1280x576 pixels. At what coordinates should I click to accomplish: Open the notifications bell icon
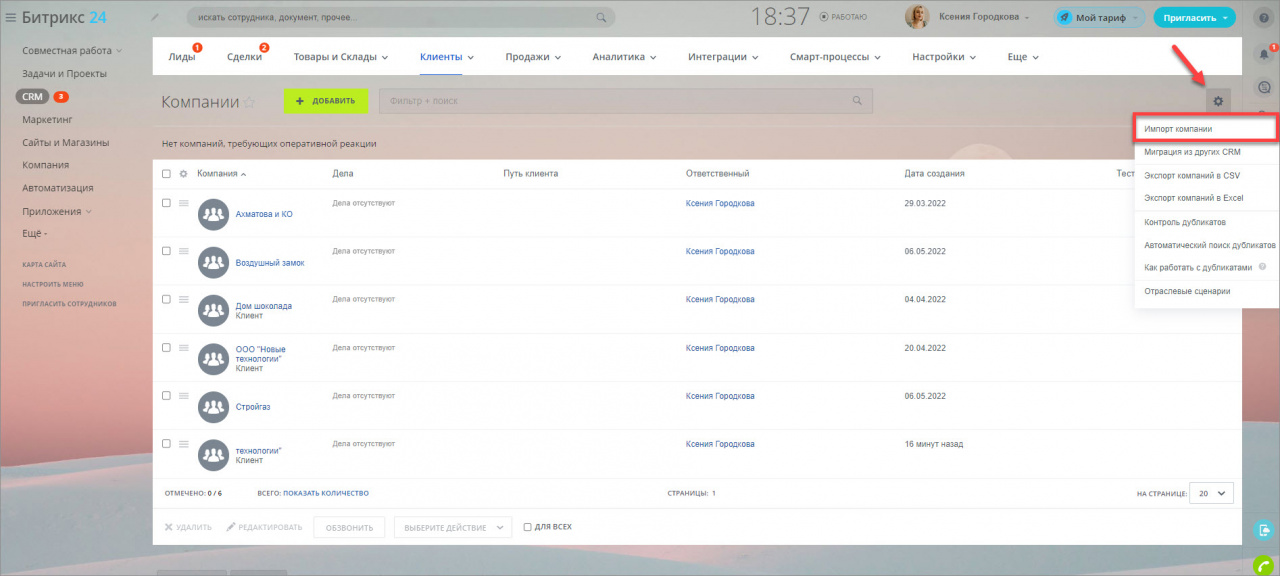pos(1262,54)
